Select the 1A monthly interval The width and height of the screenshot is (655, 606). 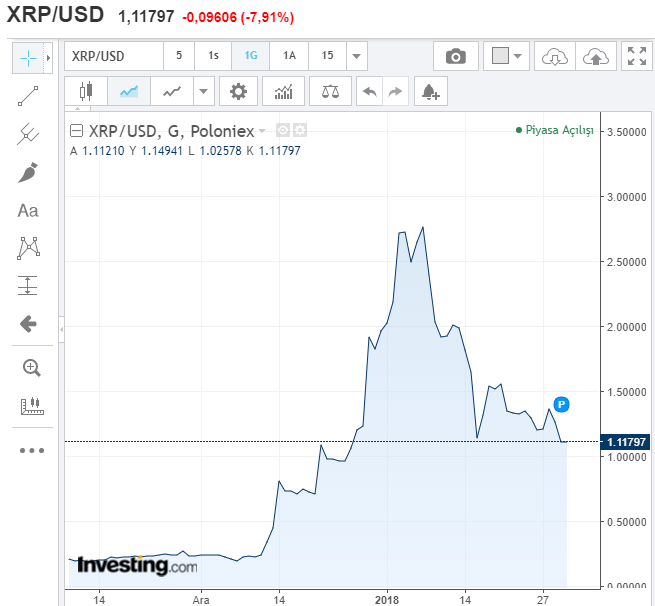[x=289, y=57]
